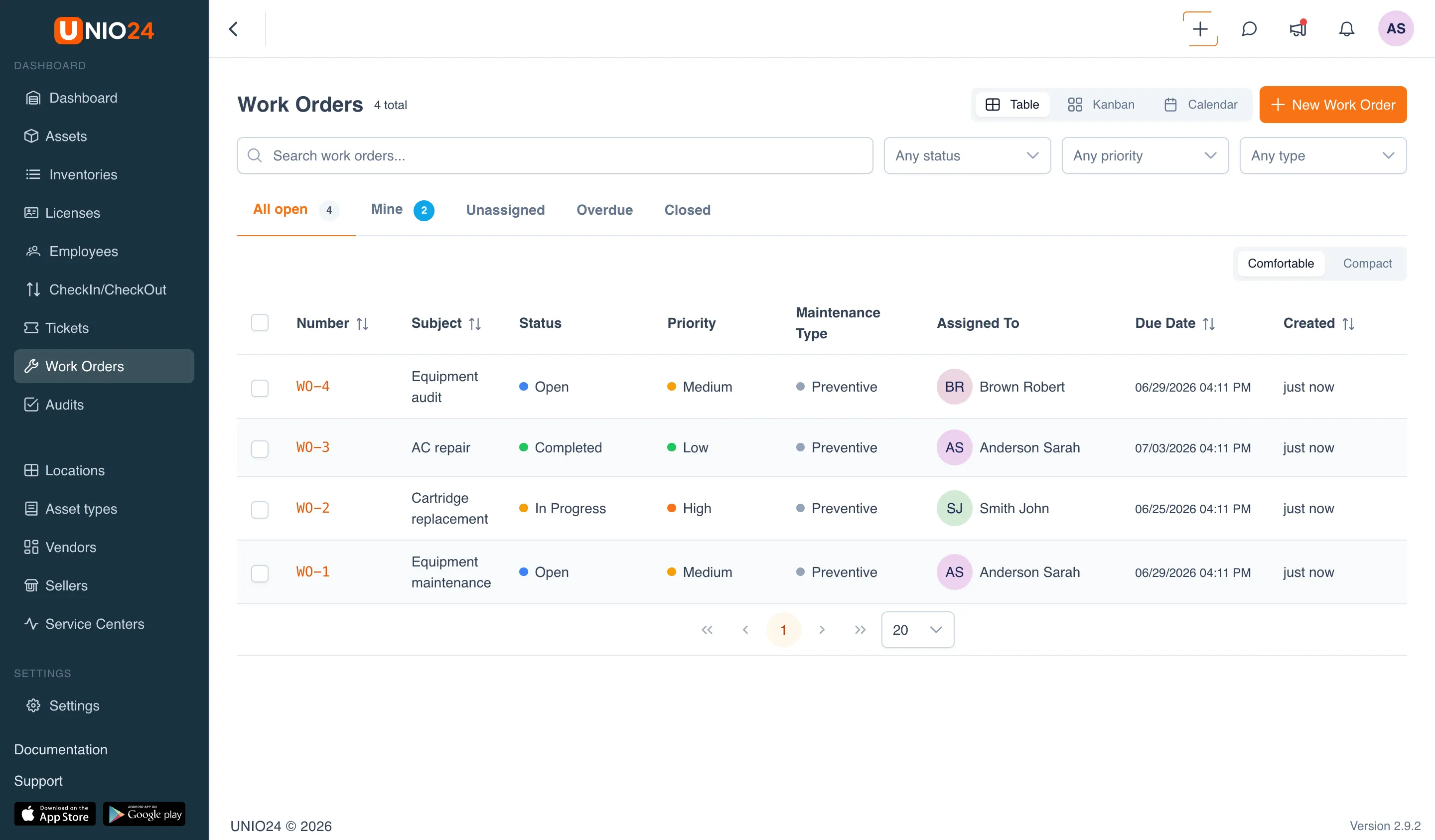1435x840 pixels.
Task: Select page 1 in pagination
Action: (x=783, y=629)
